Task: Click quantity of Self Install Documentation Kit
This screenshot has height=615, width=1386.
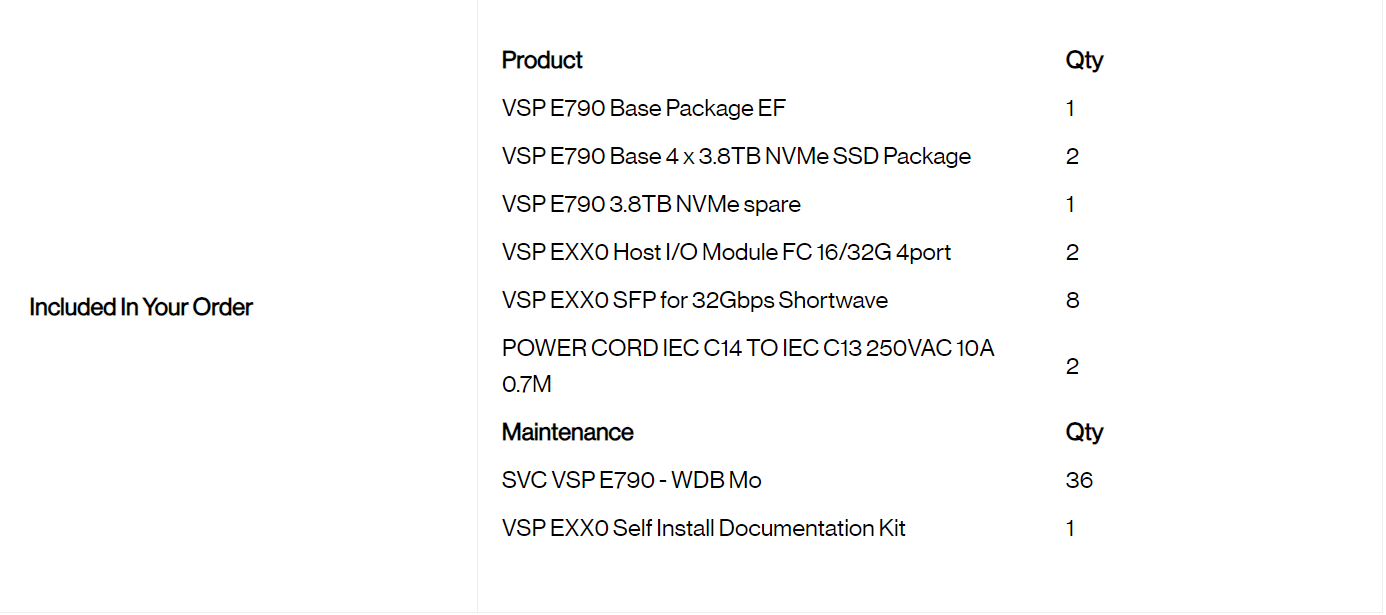Action: pos(1070,528)
